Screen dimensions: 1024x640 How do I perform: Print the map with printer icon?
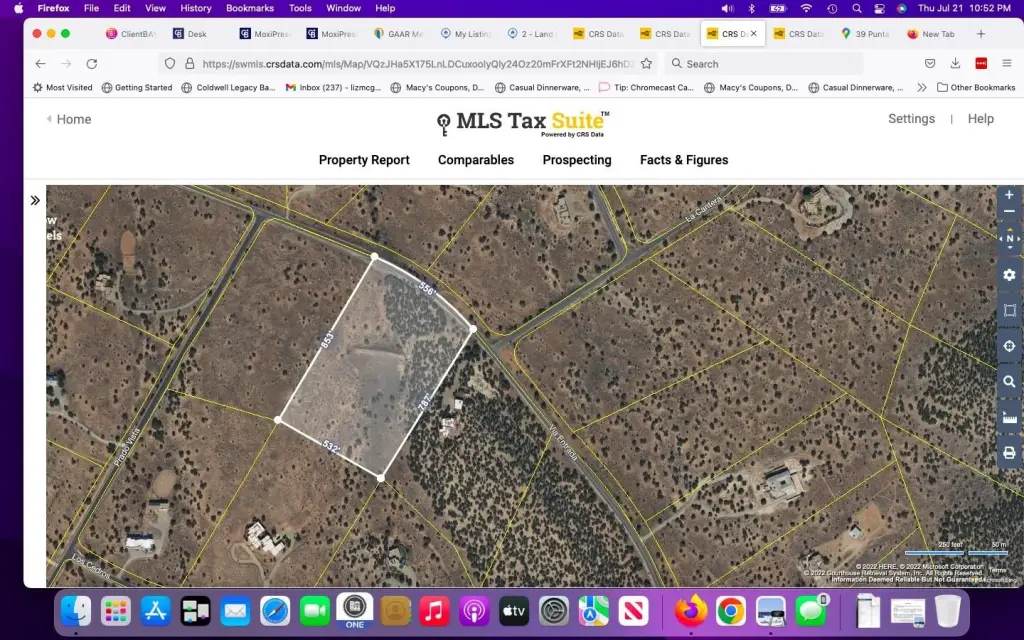click(1009, 453)
